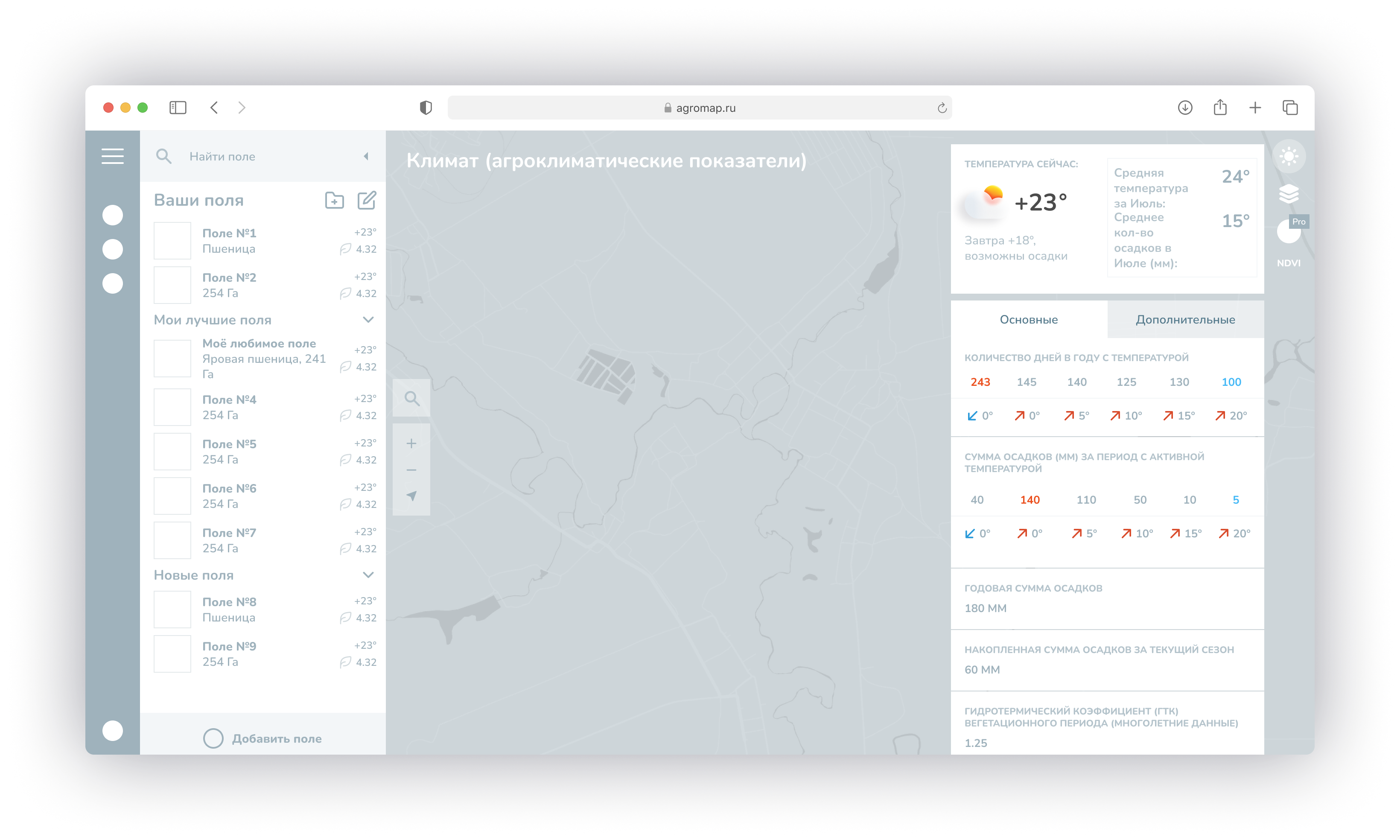Zoom out on the map with minus

[412, 470]
